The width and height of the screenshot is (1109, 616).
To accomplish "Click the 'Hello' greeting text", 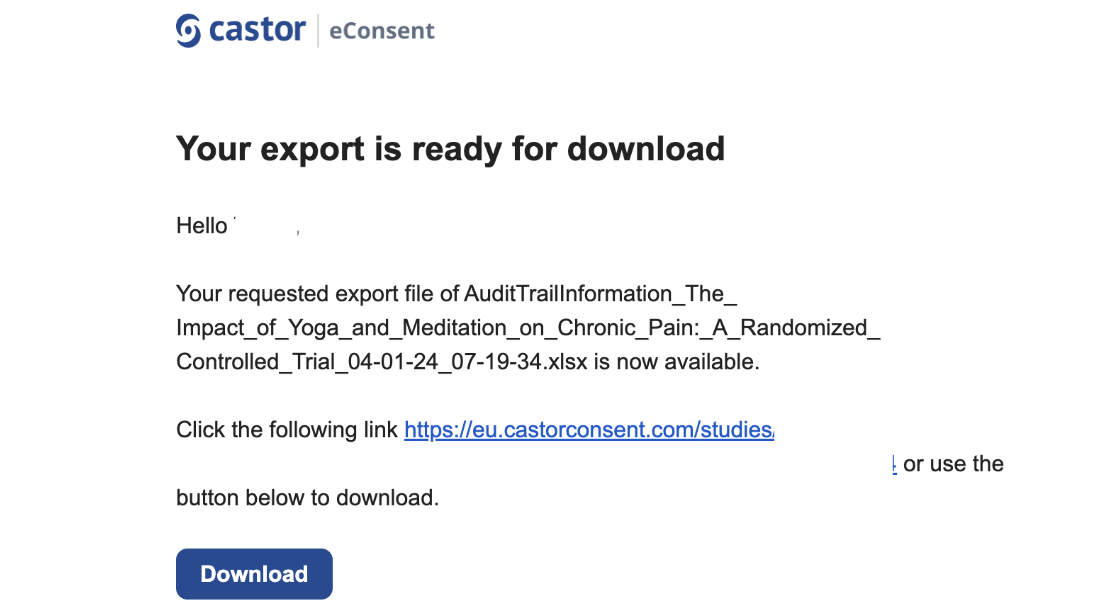I will pos(202,226).
